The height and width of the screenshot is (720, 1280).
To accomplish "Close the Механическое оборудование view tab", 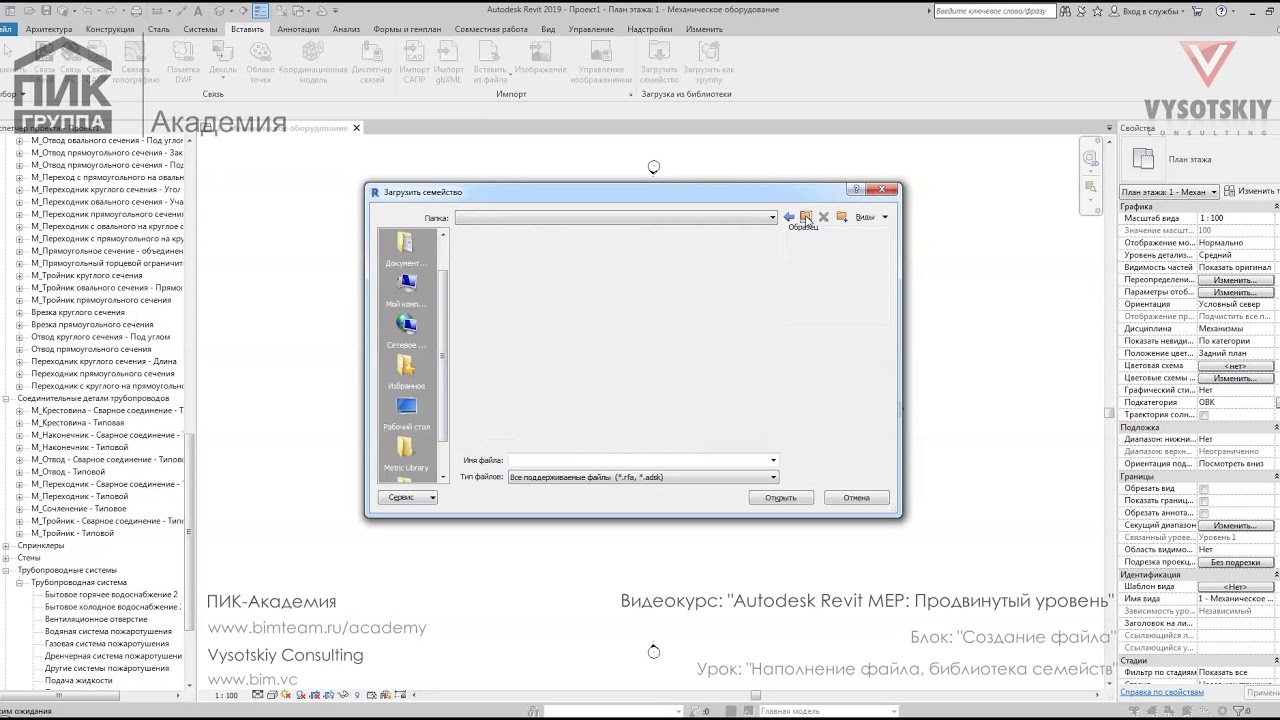I will pos(356,128).
